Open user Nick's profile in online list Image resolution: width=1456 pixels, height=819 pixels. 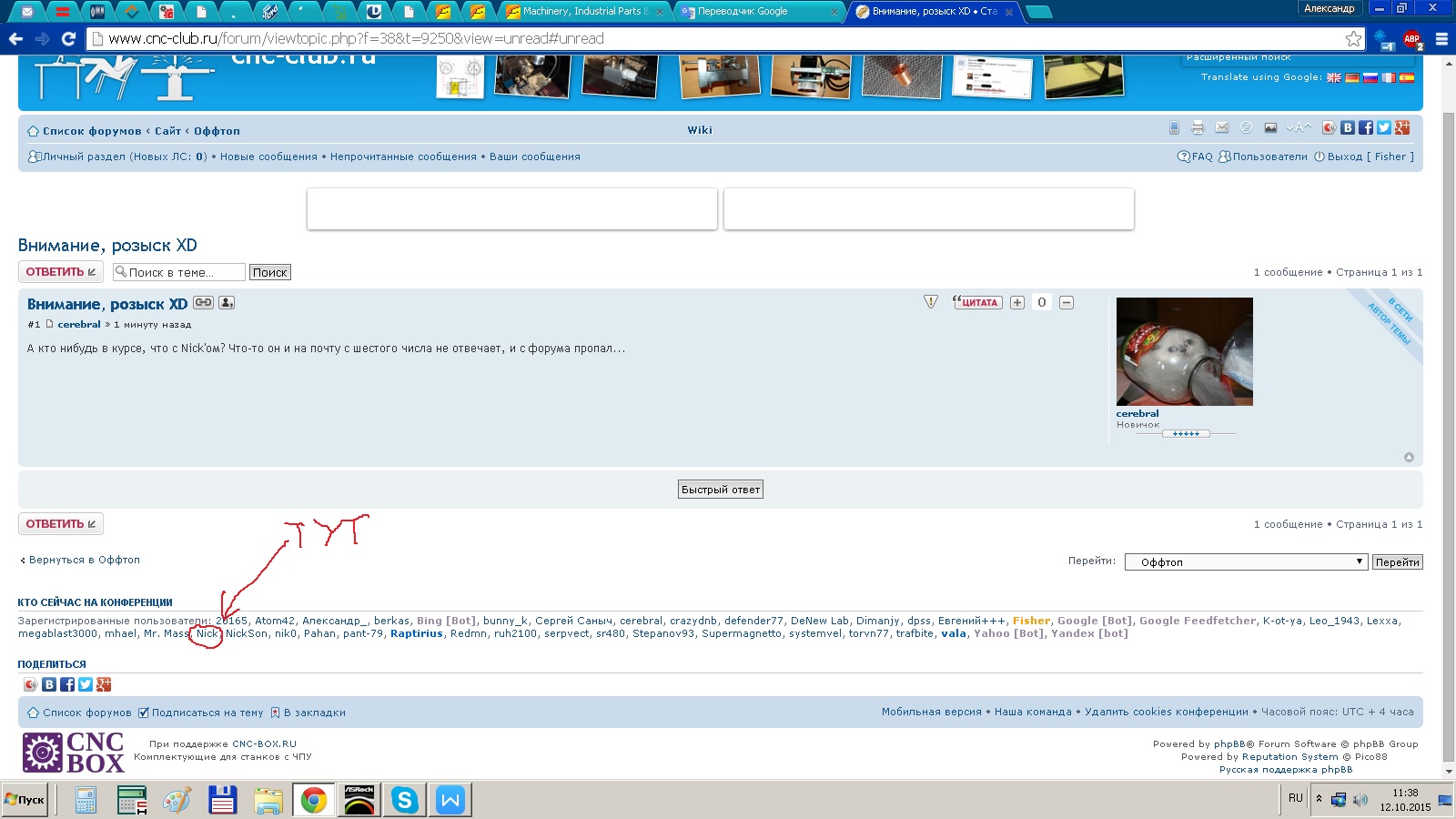(207, 633)
